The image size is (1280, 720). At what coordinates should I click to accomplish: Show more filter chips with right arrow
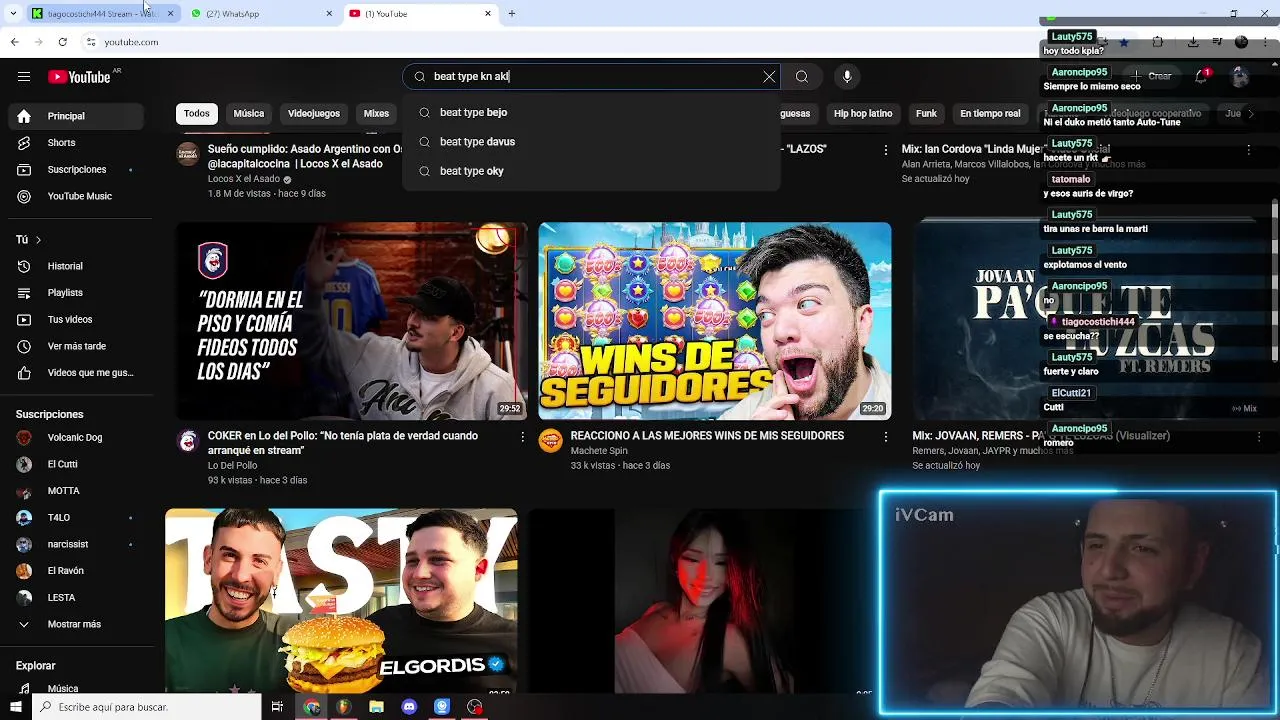coord(1251,114)
